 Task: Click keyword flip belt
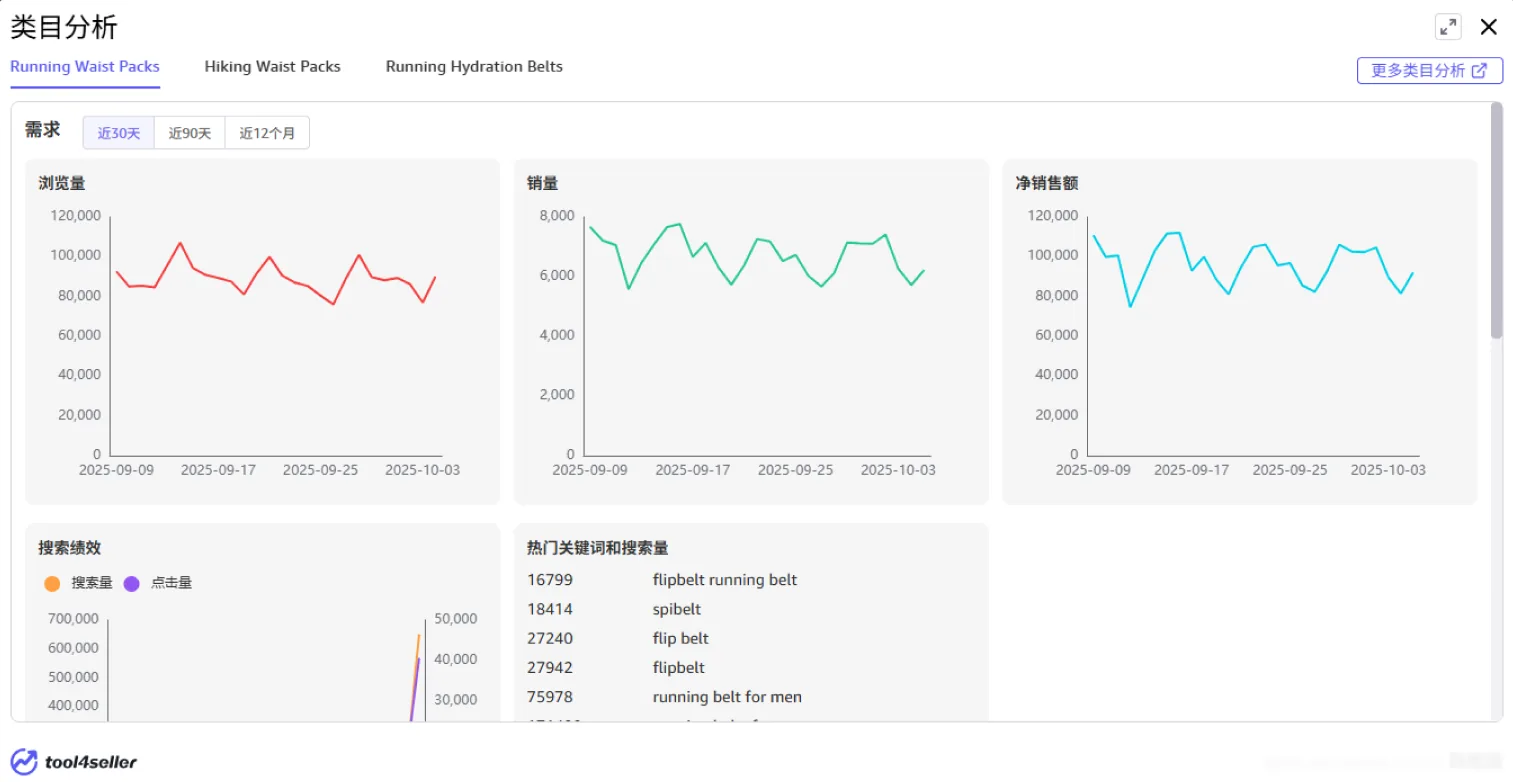681,638
